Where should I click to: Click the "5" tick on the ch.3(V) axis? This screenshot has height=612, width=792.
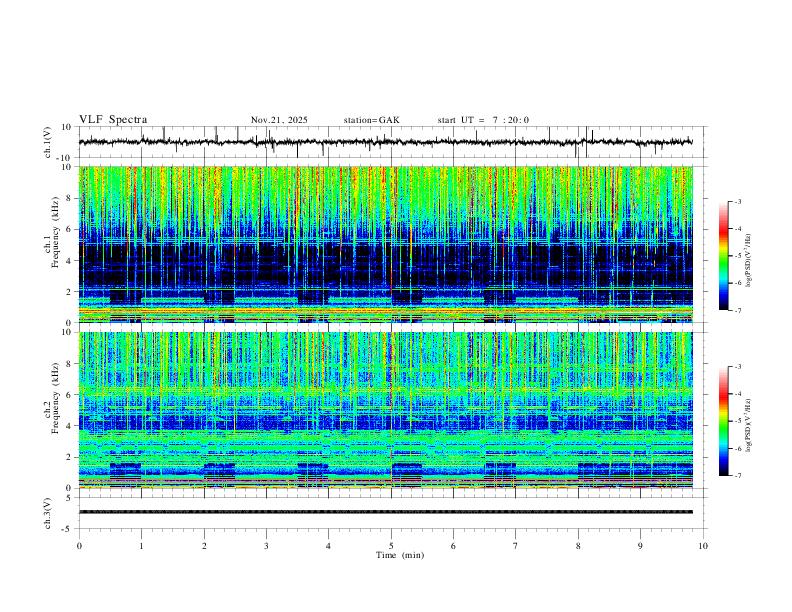point(70,497)
